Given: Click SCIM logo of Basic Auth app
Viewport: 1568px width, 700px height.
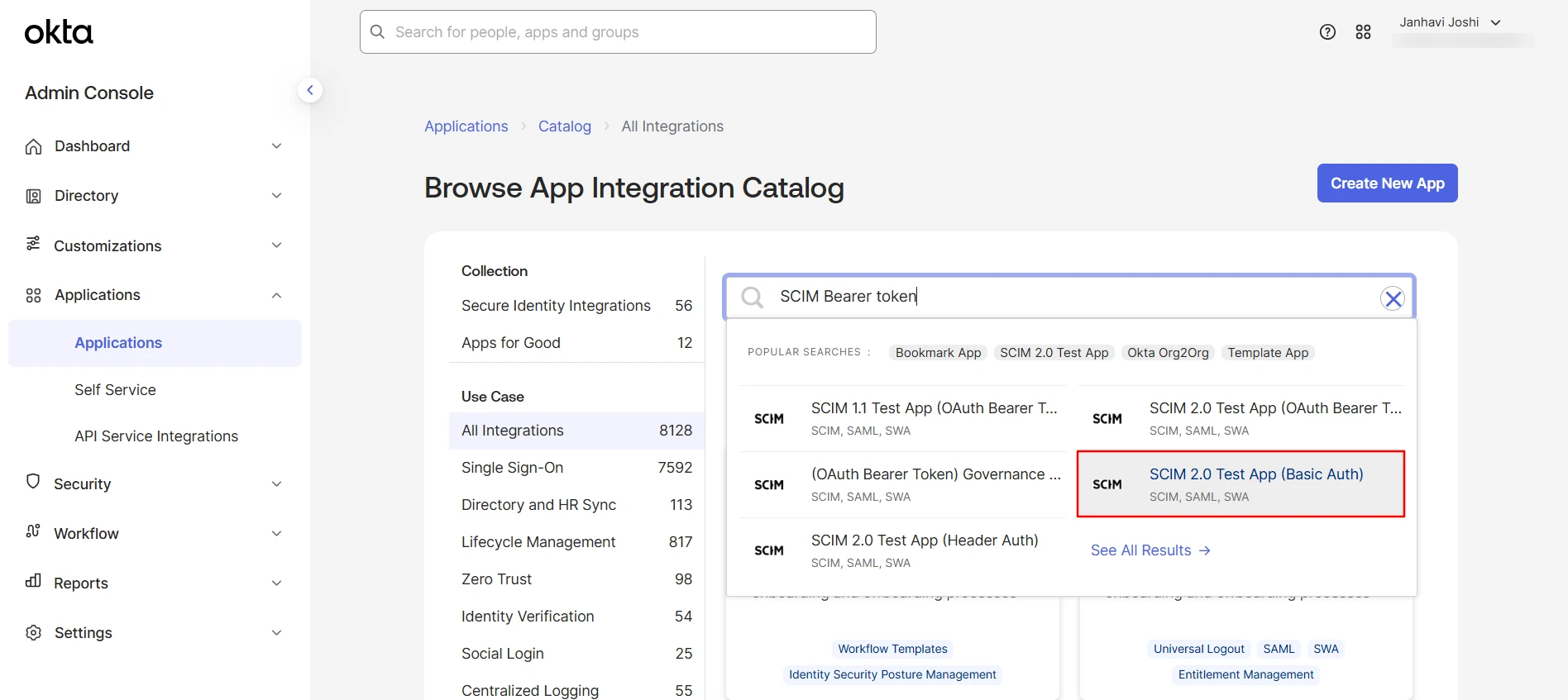Looking at the screenshot, I should pyautogui.click(x=1107, y=485).
